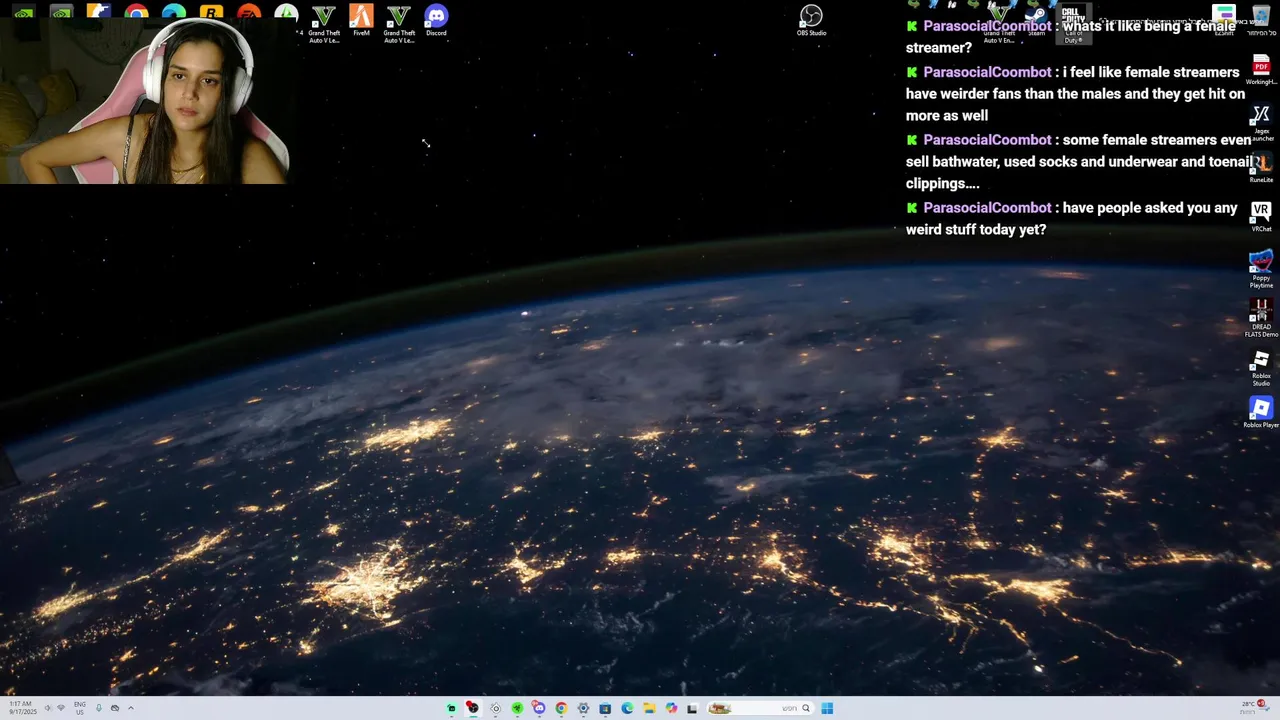Open the WorkingH PDF file on desktop
Screen dimensions: 1280x720
(1261, 71)
